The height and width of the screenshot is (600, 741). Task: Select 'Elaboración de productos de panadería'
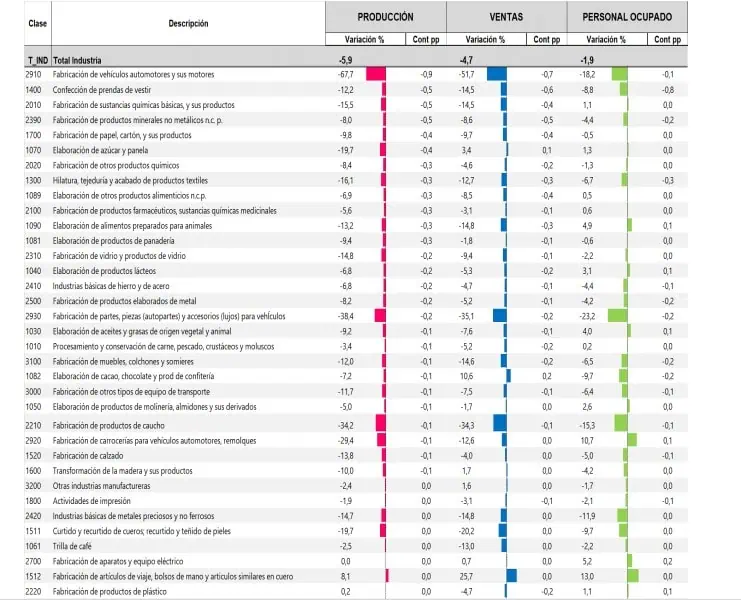point(113,241)
